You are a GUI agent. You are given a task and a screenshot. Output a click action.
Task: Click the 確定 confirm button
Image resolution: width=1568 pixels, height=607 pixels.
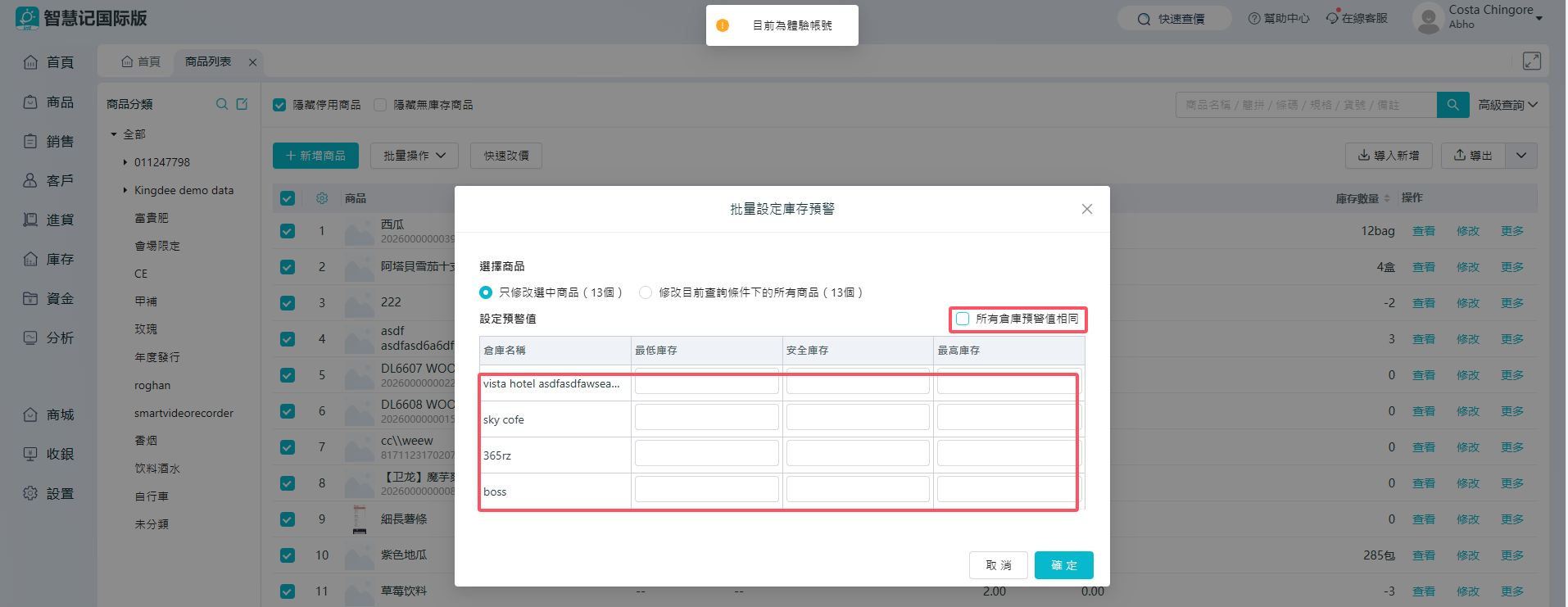(x=1063, y=565)
